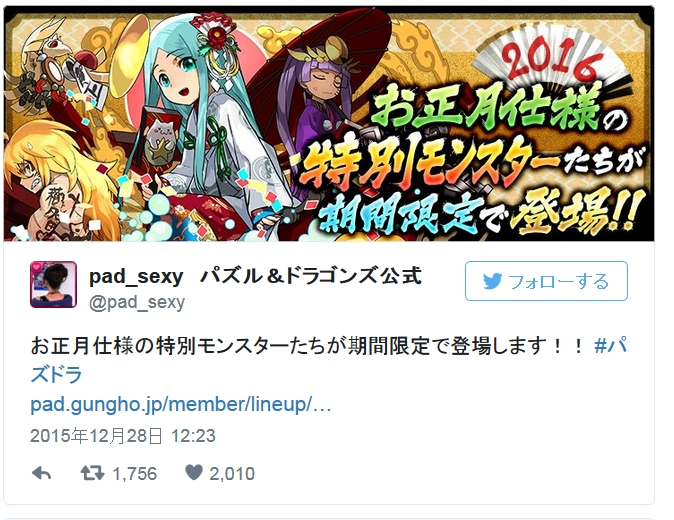The width and height of the screenshot is (674, 520).
Task: Open the pad_sexy profile avatar
Action: pyautogui.click(x=53, y=284)
